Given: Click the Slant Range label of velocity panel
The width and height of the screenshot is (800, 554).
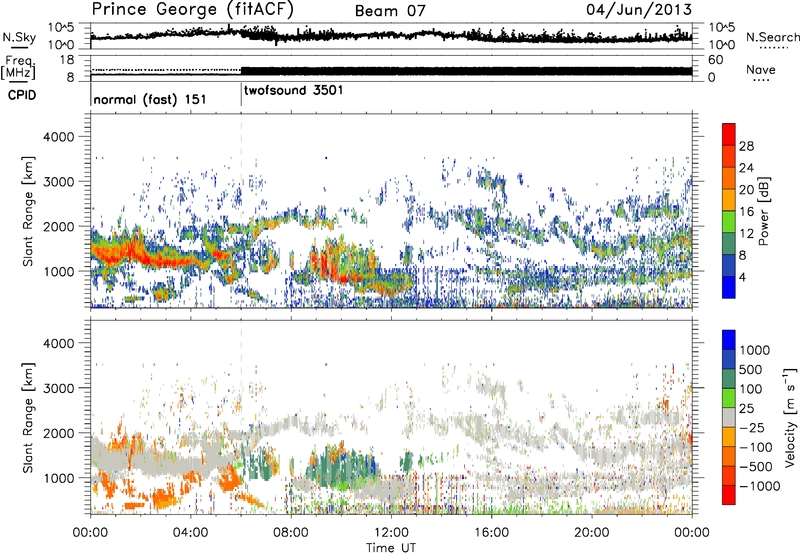Looking at the screenshot, I should click(x=28, y=418).
